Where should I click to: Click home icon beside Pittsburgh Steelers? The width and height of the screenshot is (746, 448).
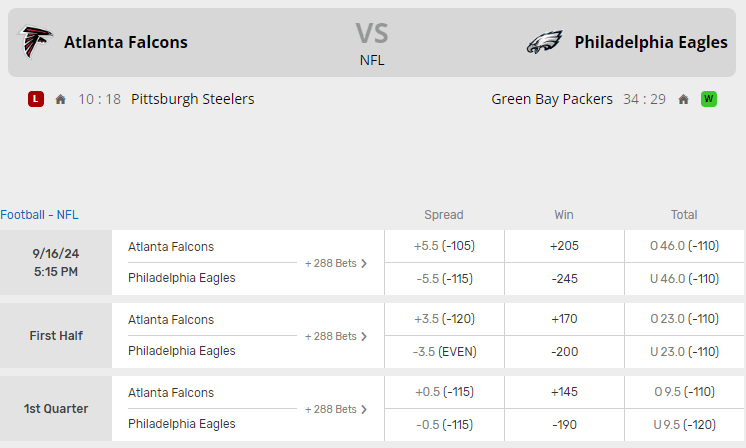(61, 99)
